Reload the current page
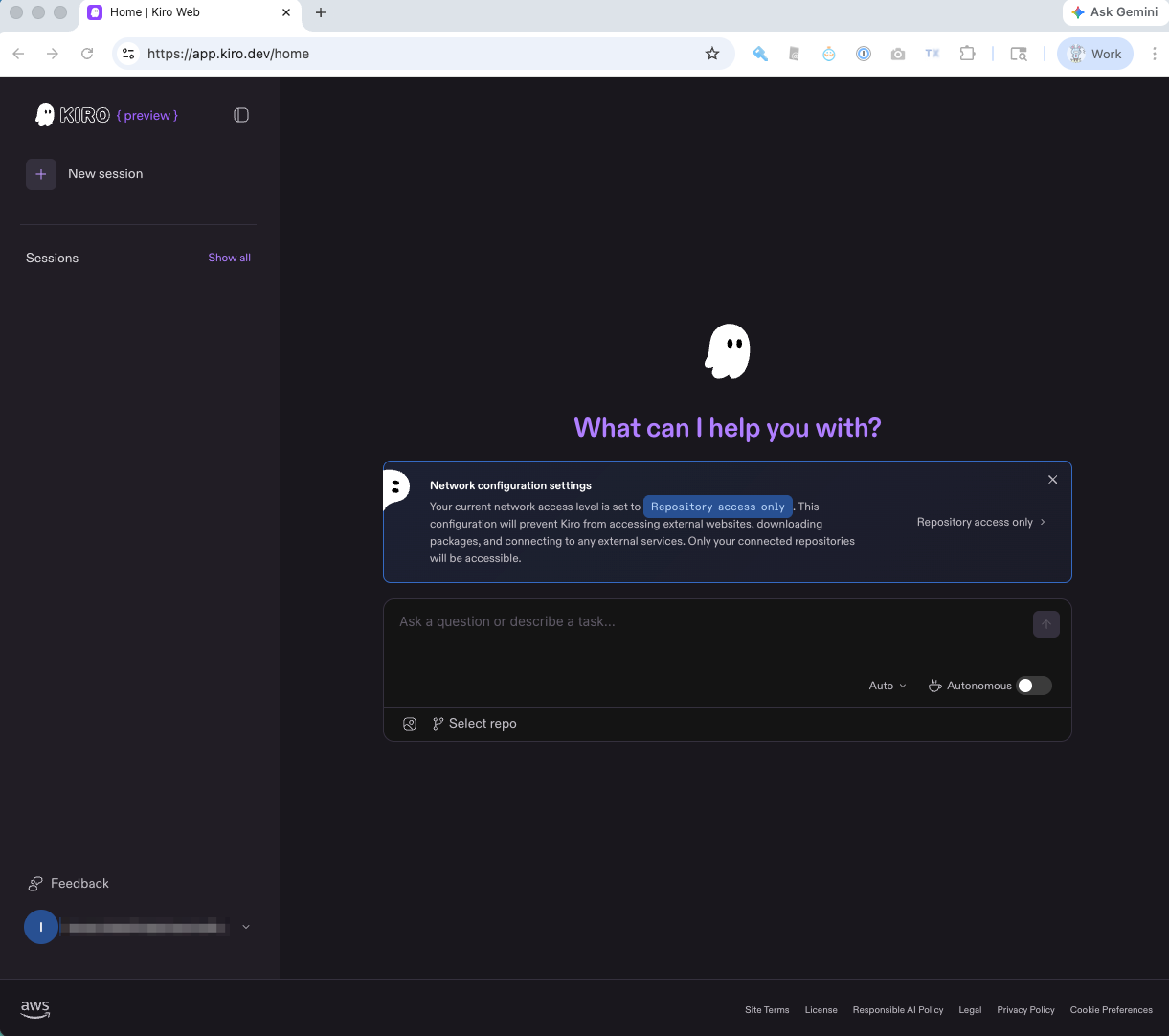Screen dimensions: 1169x1036 [x=87, y=54]
